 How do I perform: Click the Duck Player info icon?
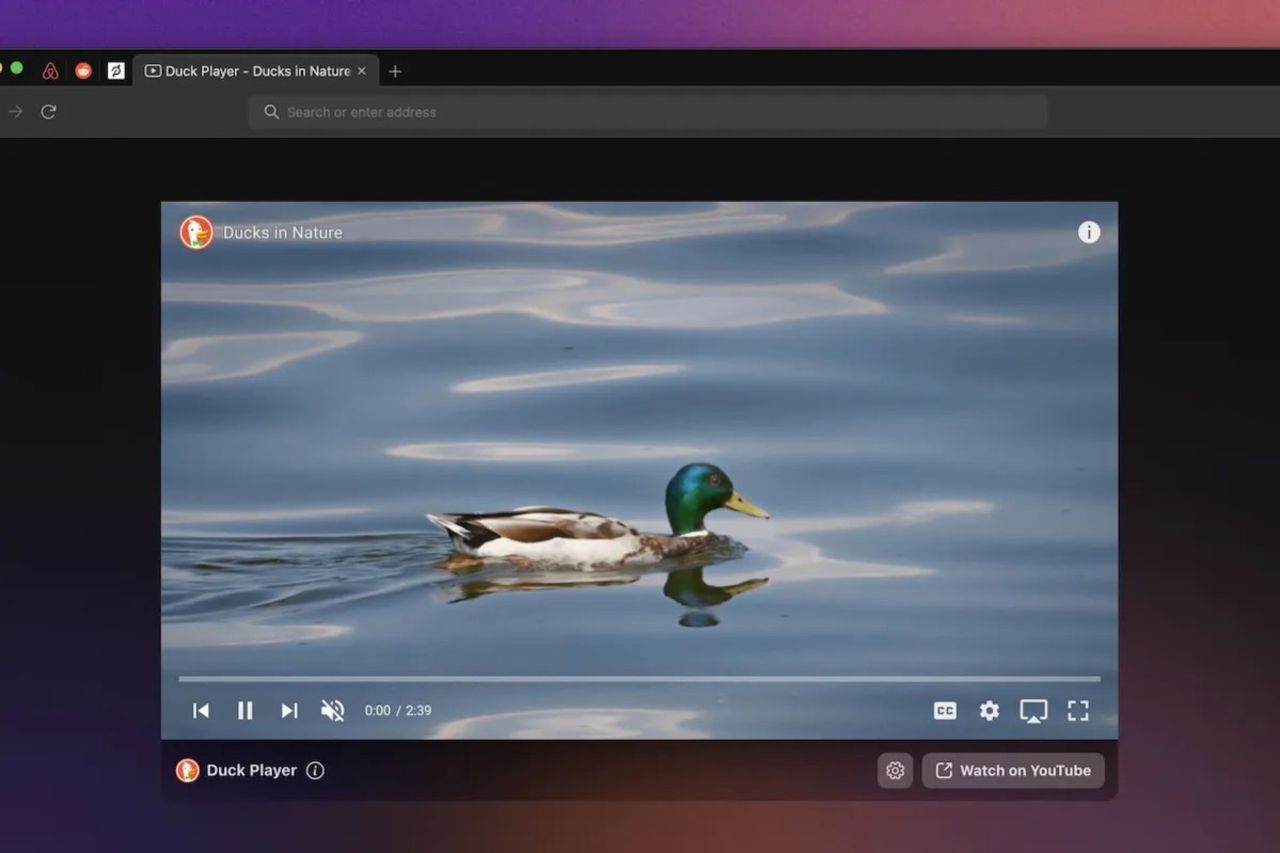pyautogui.click(x=315, y=770)
